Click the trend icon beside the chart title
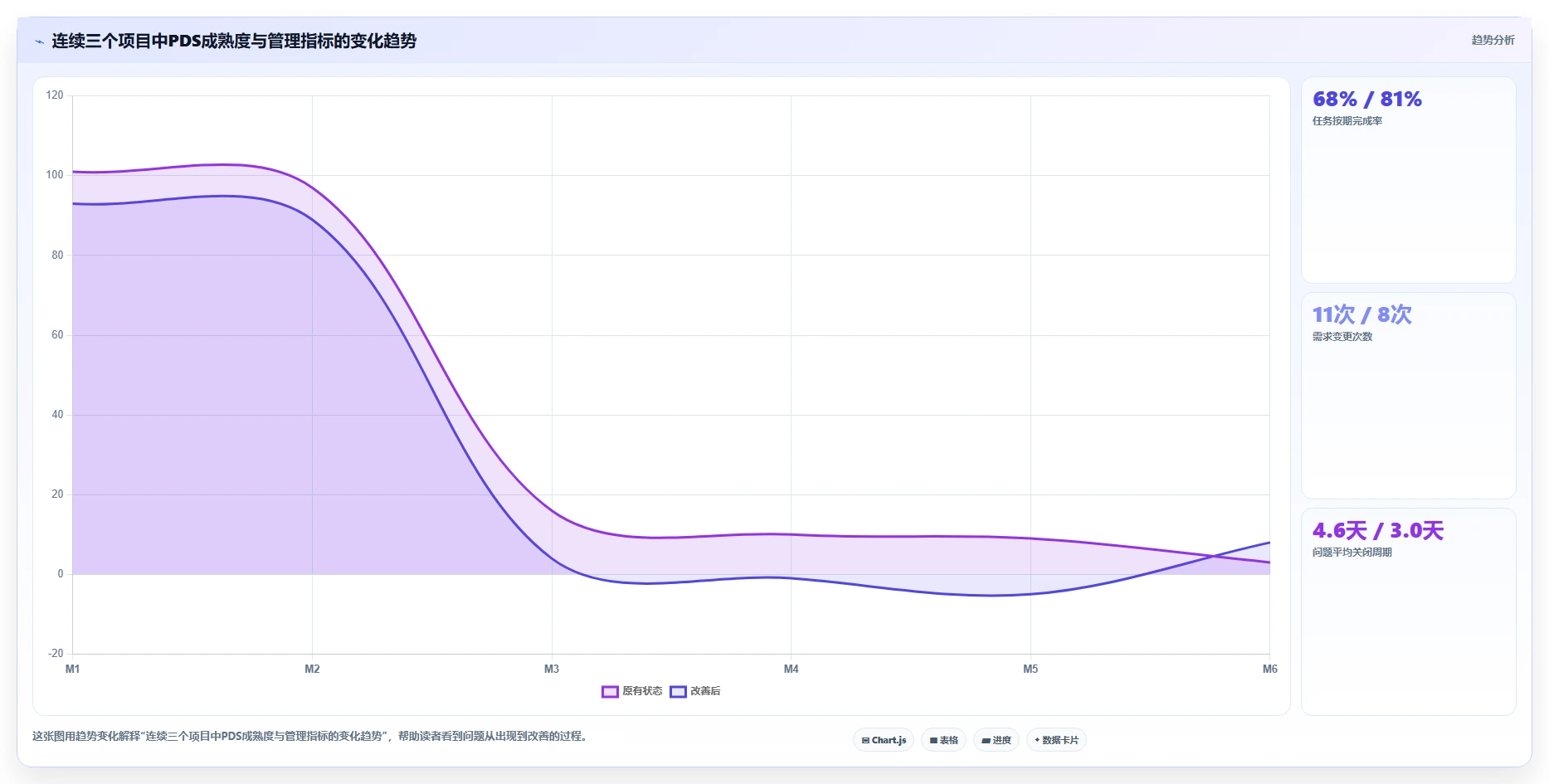 [39, 41]
